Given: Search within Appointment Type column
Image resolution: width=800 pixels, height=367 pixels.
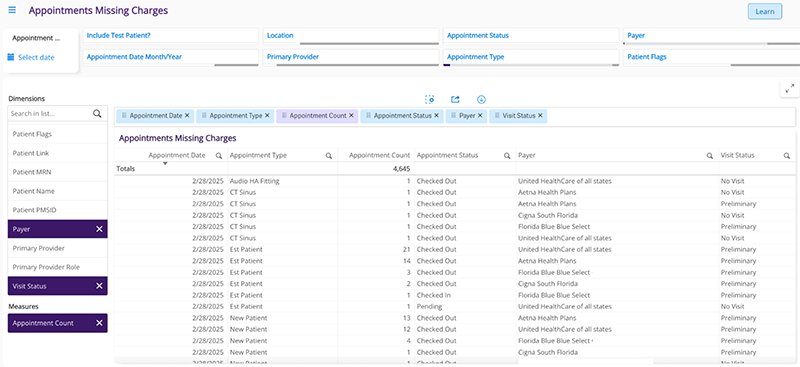Looking at the screenshot, I should [x=329, y=156].
